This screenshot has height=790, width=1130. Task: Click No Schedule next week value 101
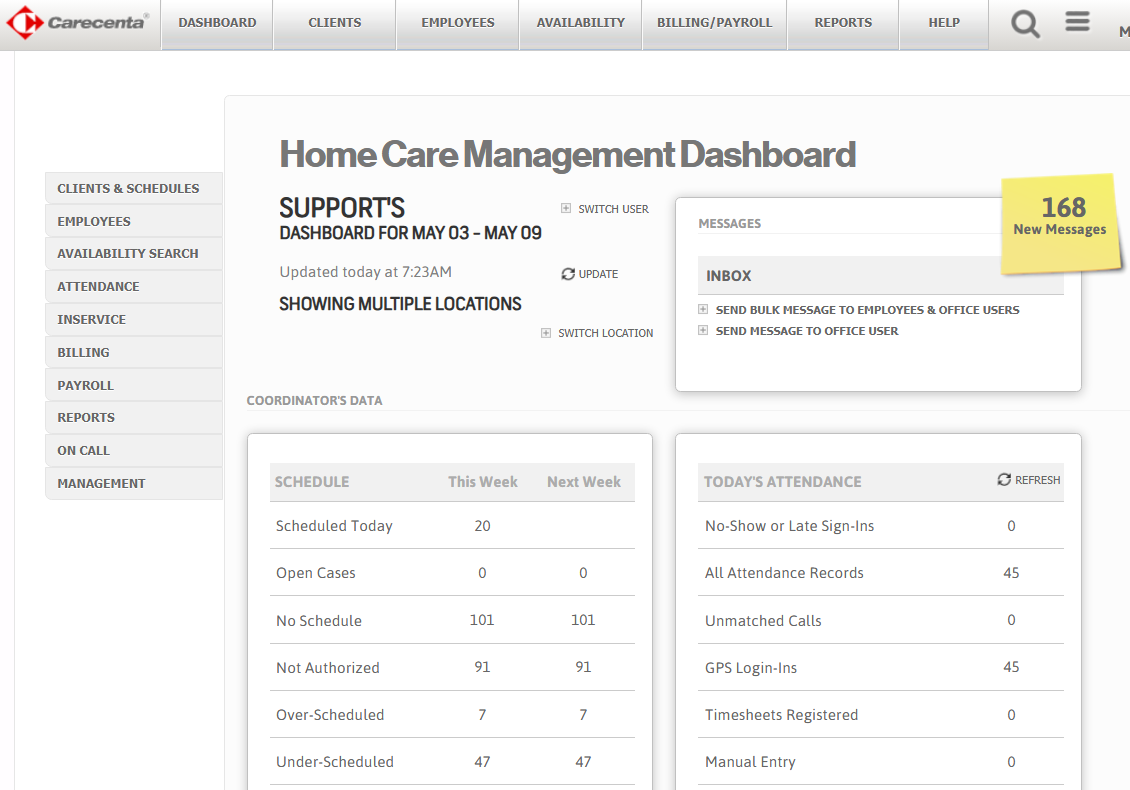tap(583, 620)
